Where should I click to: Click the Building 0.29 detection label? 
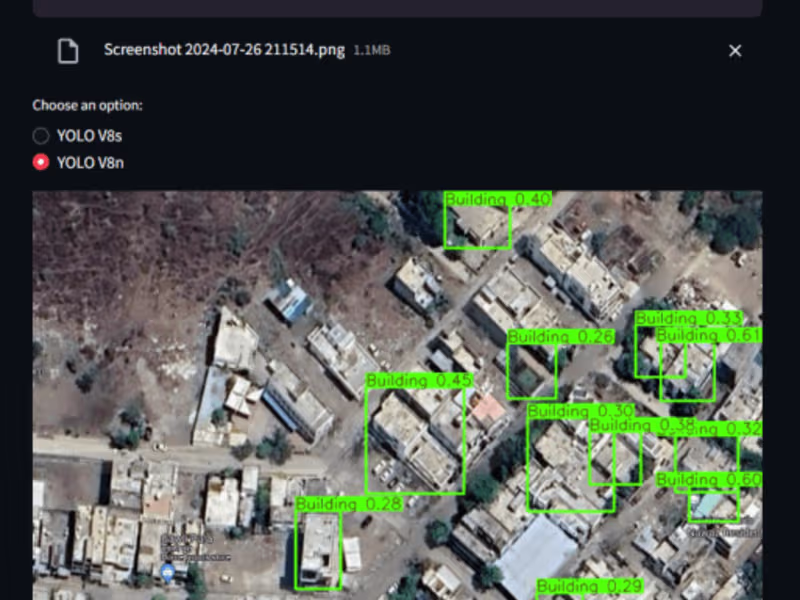point(590,586)
